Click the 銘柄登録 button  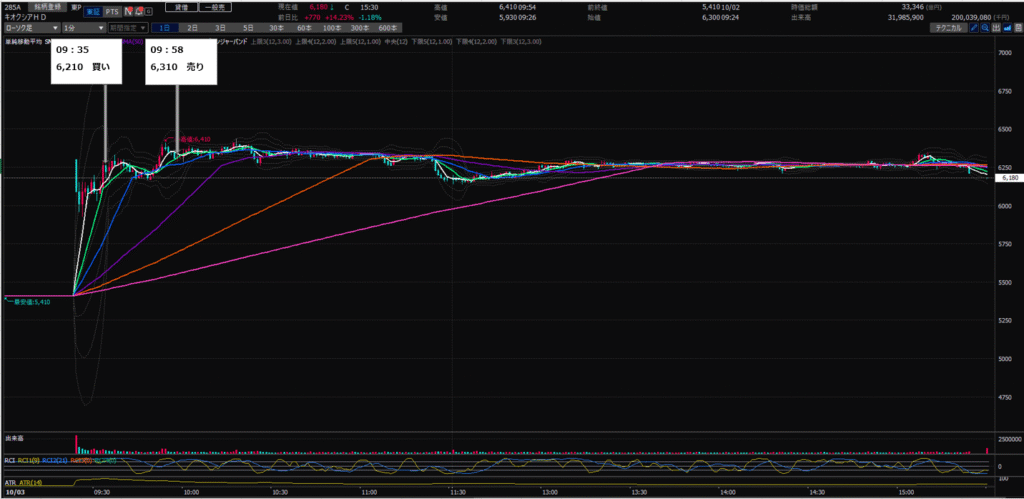point(50,6)
